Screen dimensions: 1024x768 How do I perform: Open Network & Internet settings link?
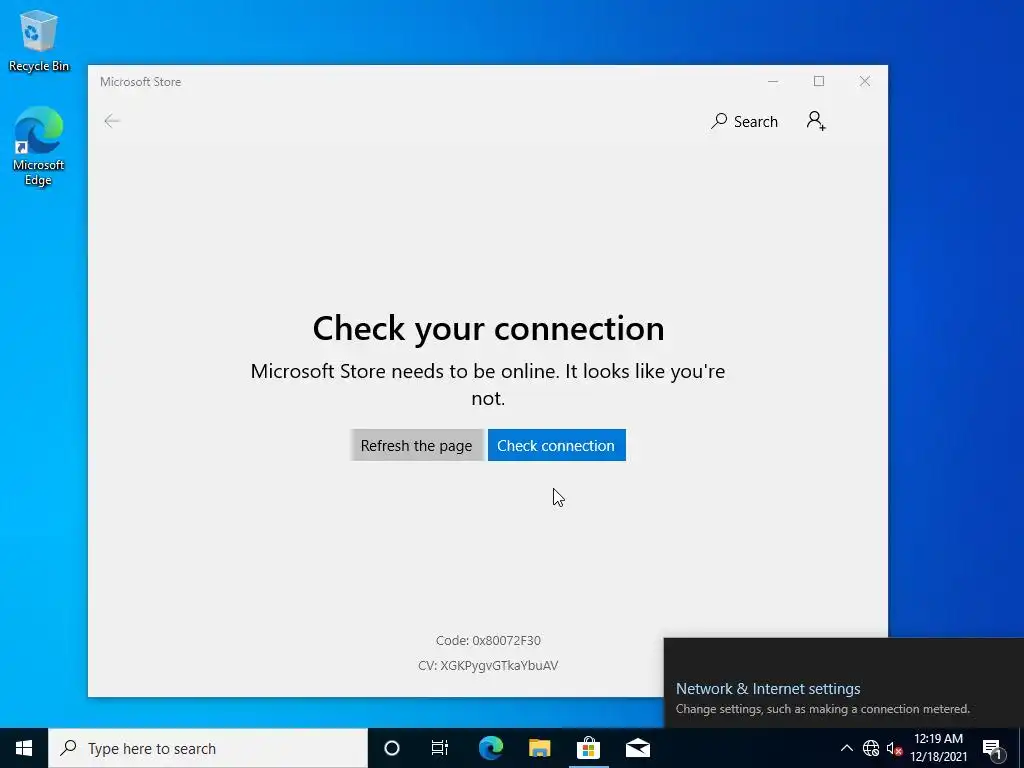pos(767,688)
